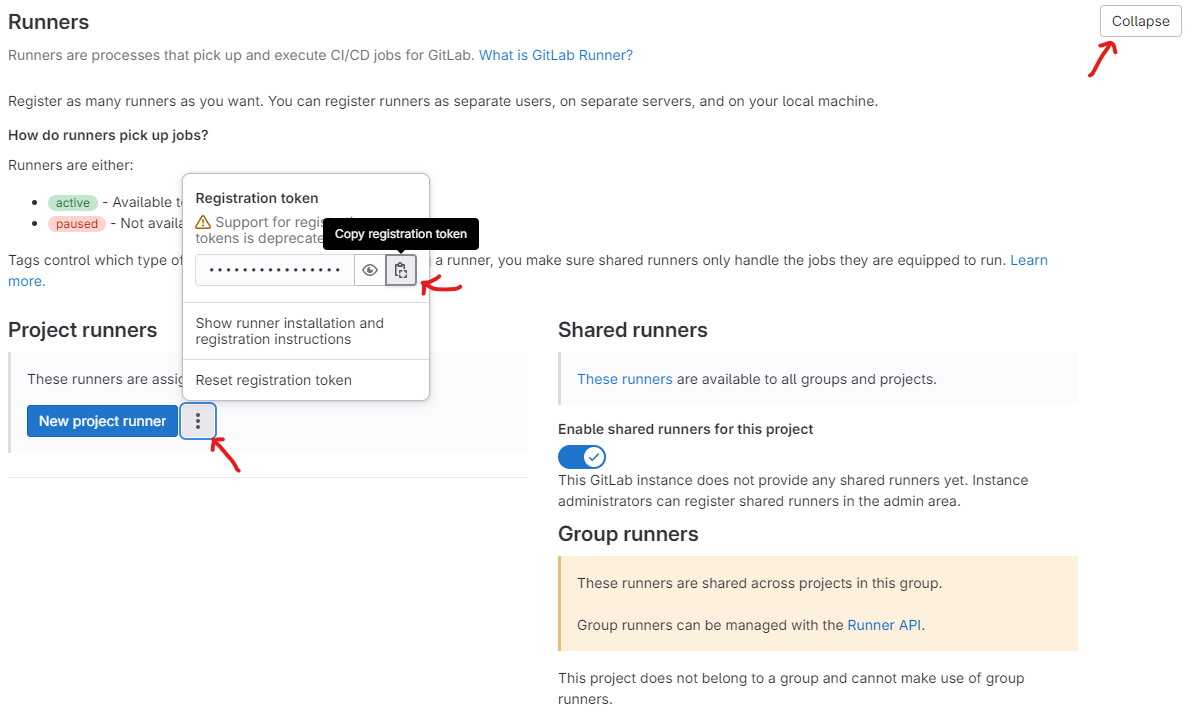This screenshot has width=1192, height=723.
Task: Click the Project runners heading
Action: point(83,330)
